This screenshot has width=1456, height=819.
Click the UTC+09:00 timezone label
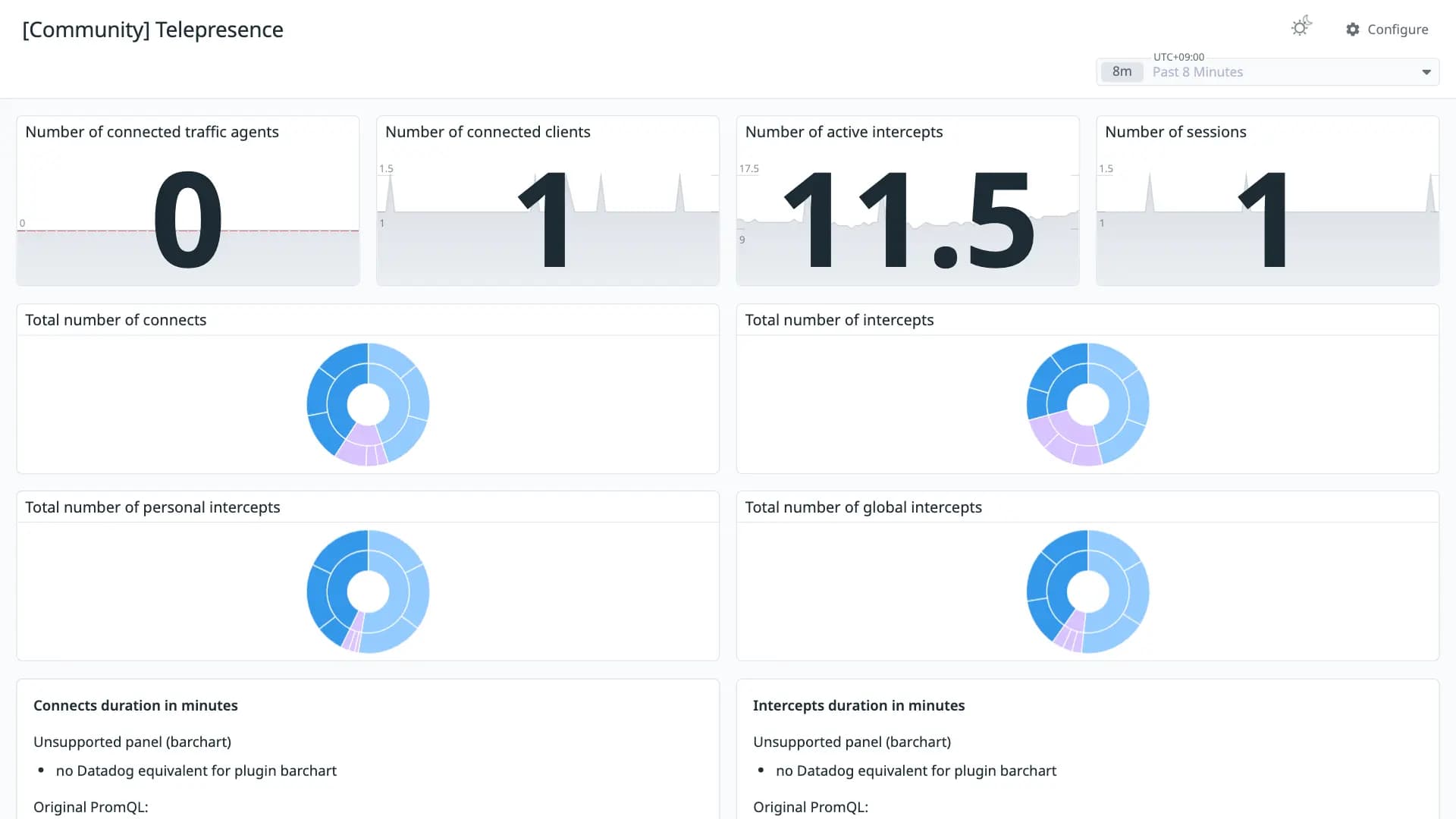[x=1178, y=57]
